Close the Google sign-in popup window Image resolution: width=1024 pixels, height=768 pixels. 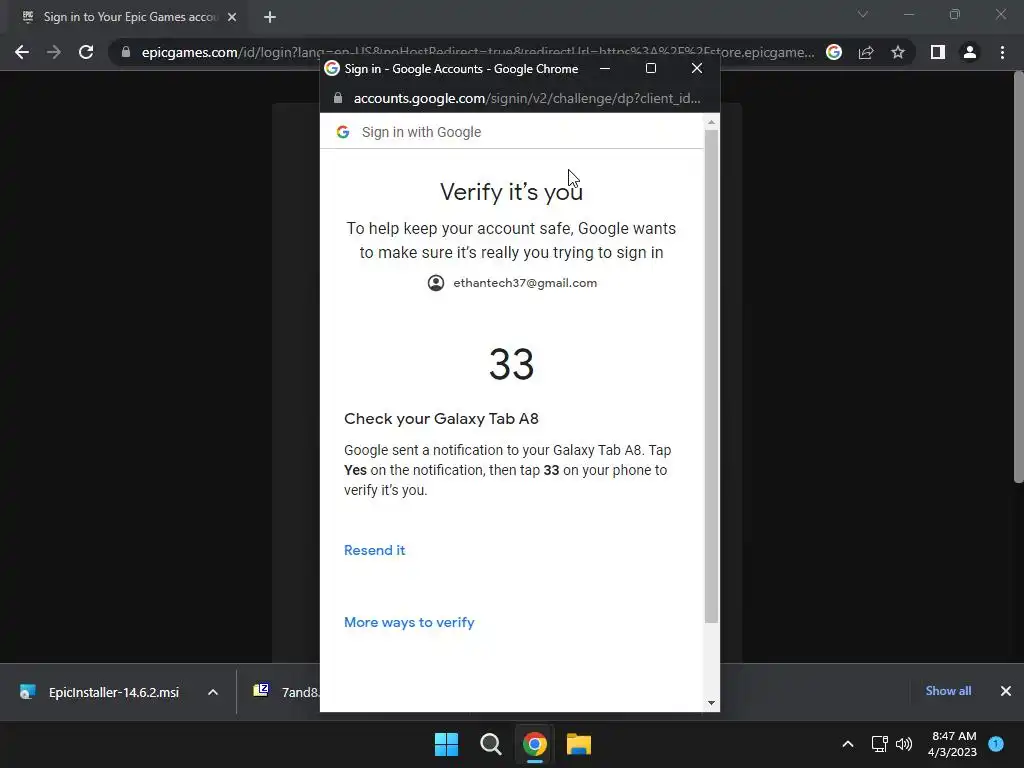pos(697,68)
